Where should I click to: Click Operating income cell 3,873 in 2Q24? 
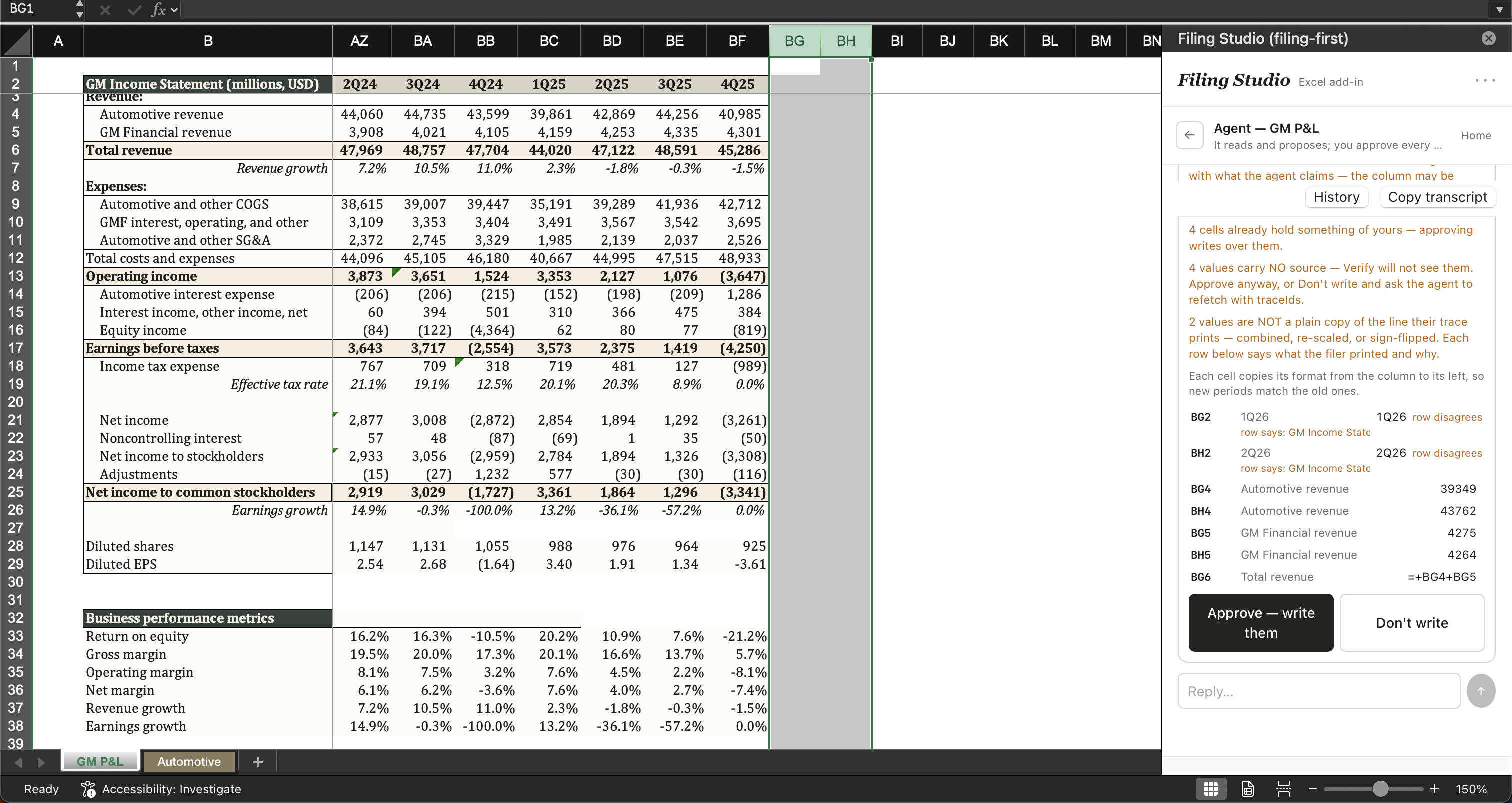coord(361,276)
